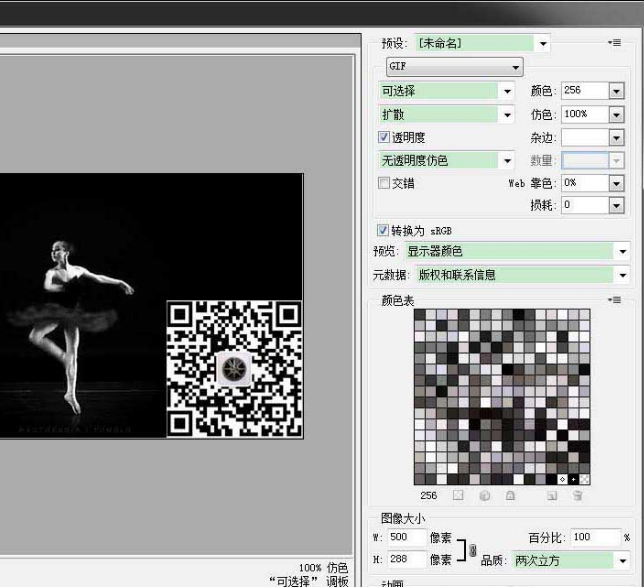Click map selected colors to transparent icon
The height and width of the screenshot is (587, 644).
pos(458,495)
